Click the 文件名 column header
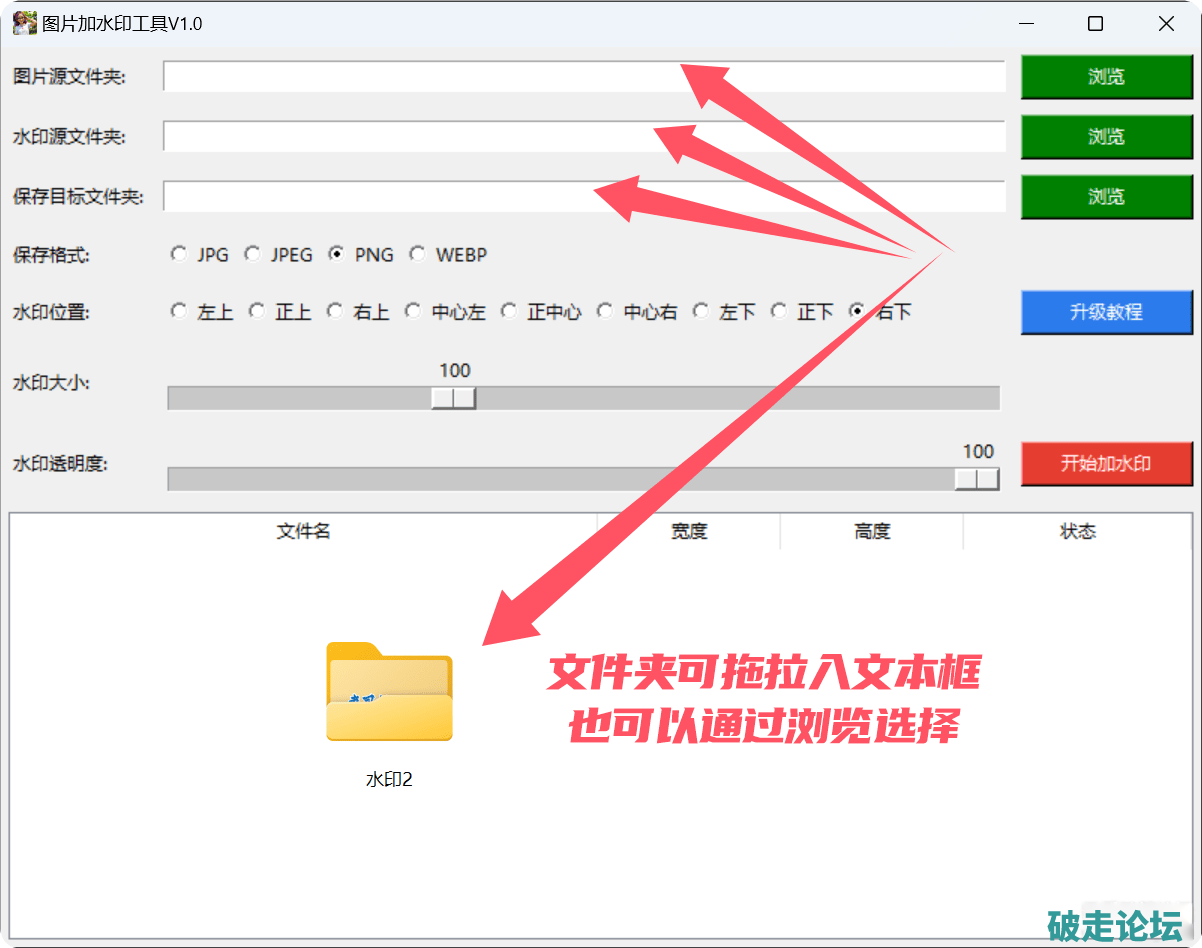 303,531
